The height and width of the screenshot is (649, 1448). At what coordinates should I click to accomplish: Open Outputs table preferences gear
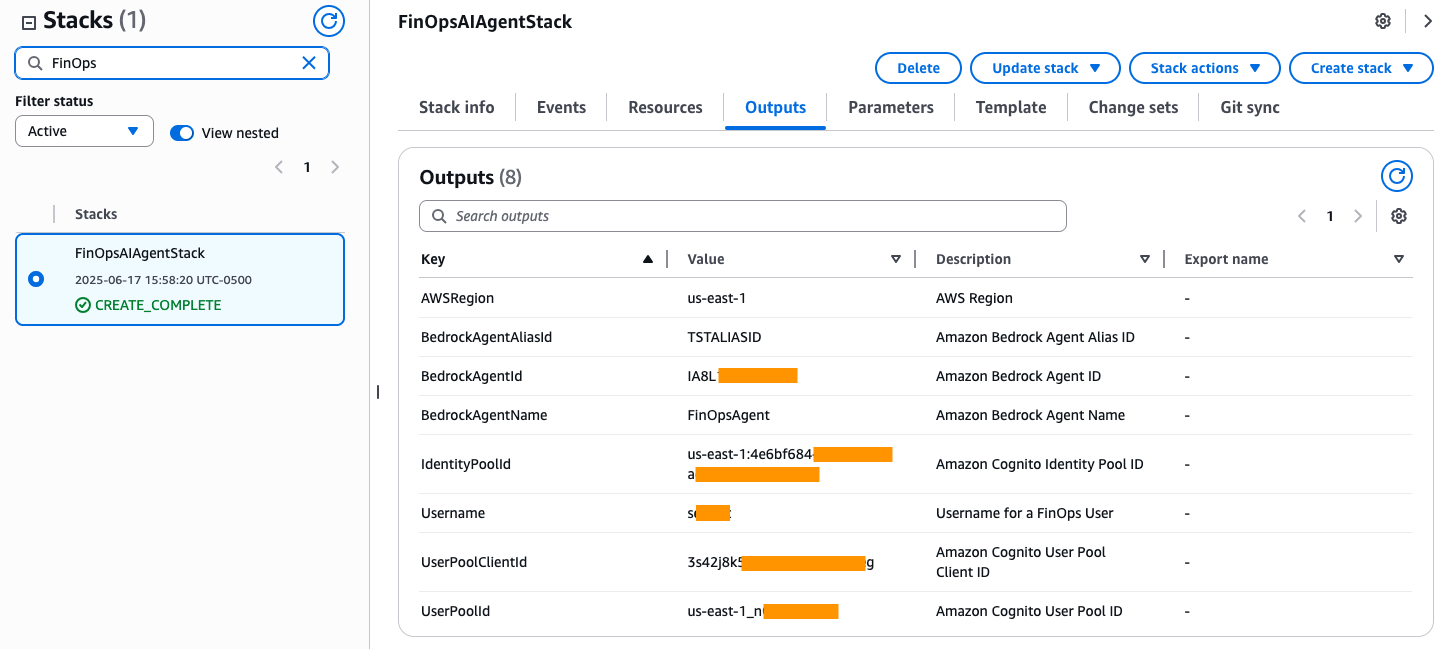coord(1399,216)
